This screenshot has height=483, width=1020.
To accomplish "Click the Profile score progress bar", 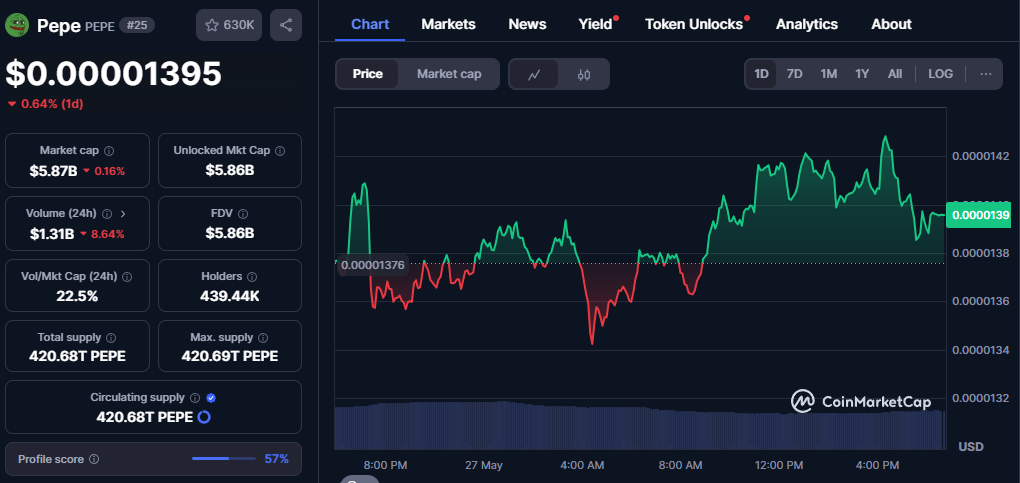I will click(224, 459).
